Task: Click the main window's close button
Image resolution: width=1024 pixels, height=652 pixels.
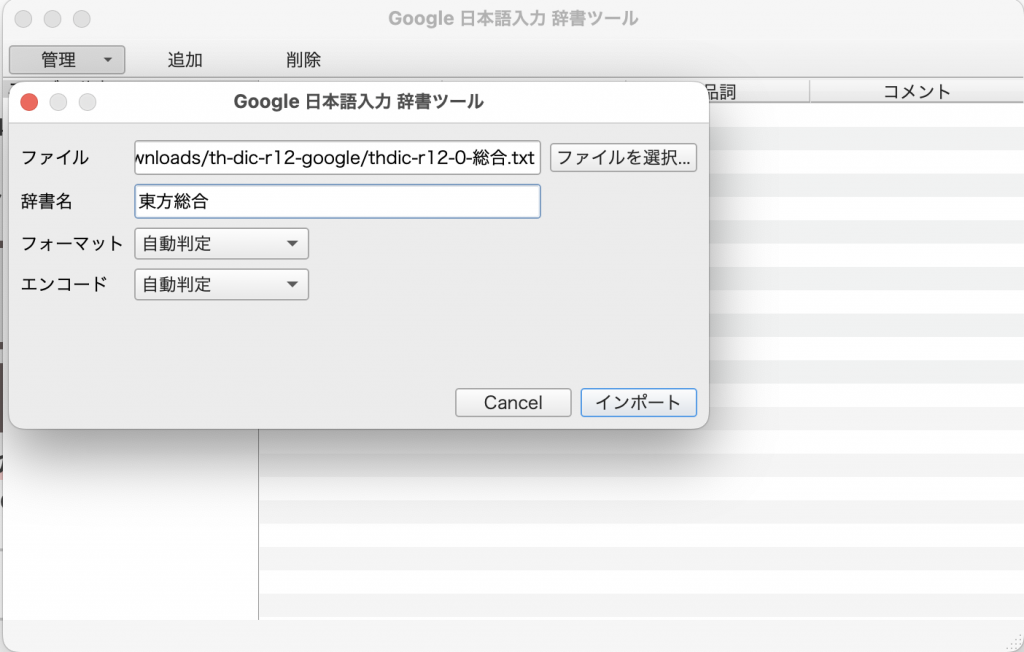Action: pos(24,19)
